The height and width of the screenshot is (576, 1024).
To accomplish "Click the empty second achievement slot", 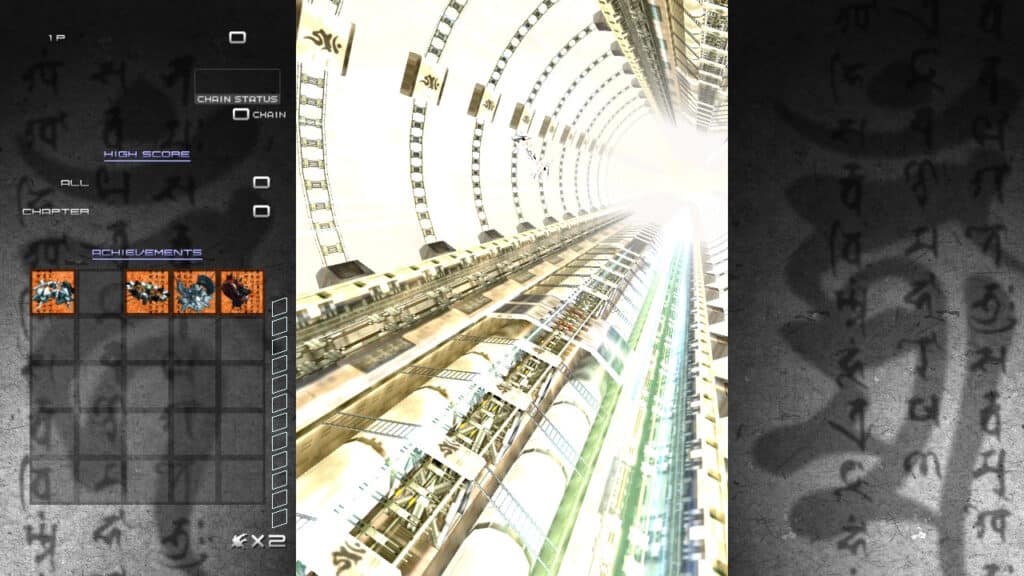I will click(100, 292).
